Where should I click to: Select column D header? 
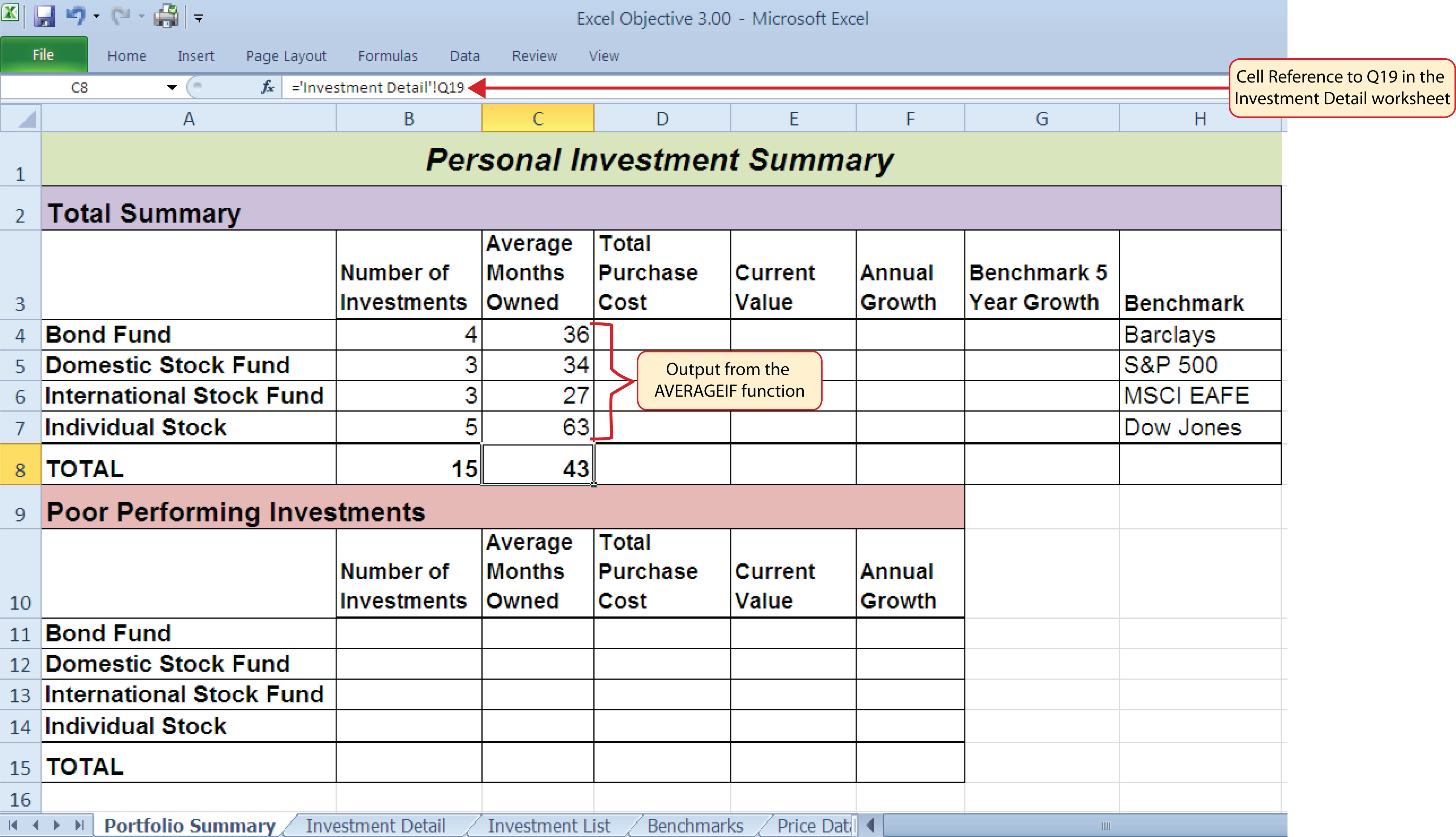[x=662, y=118]
